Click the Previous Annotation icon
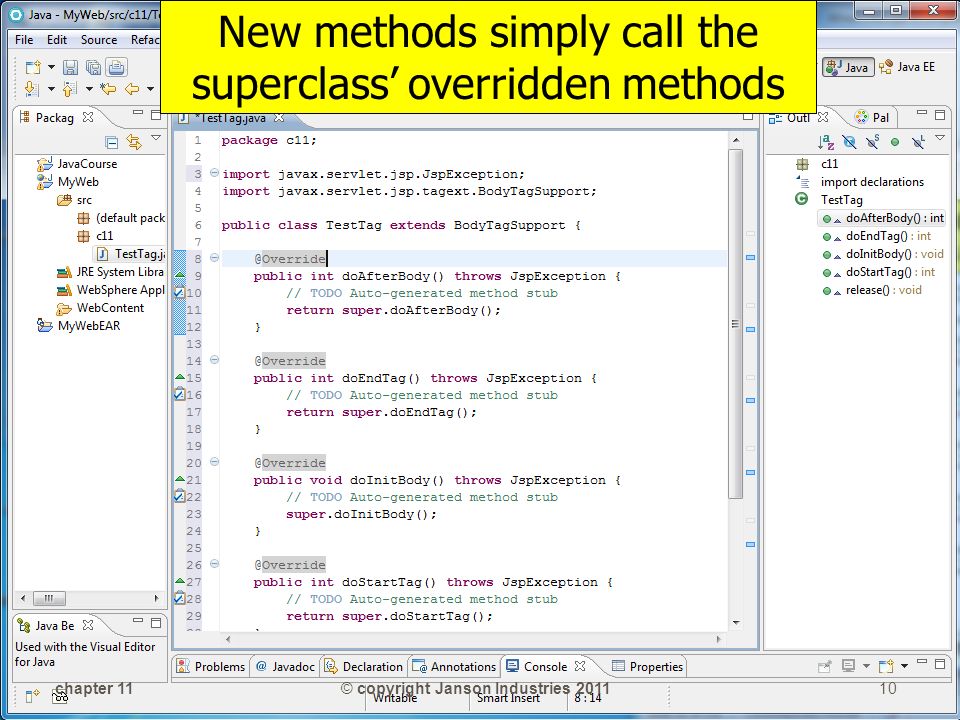 [x=70, y=89]
